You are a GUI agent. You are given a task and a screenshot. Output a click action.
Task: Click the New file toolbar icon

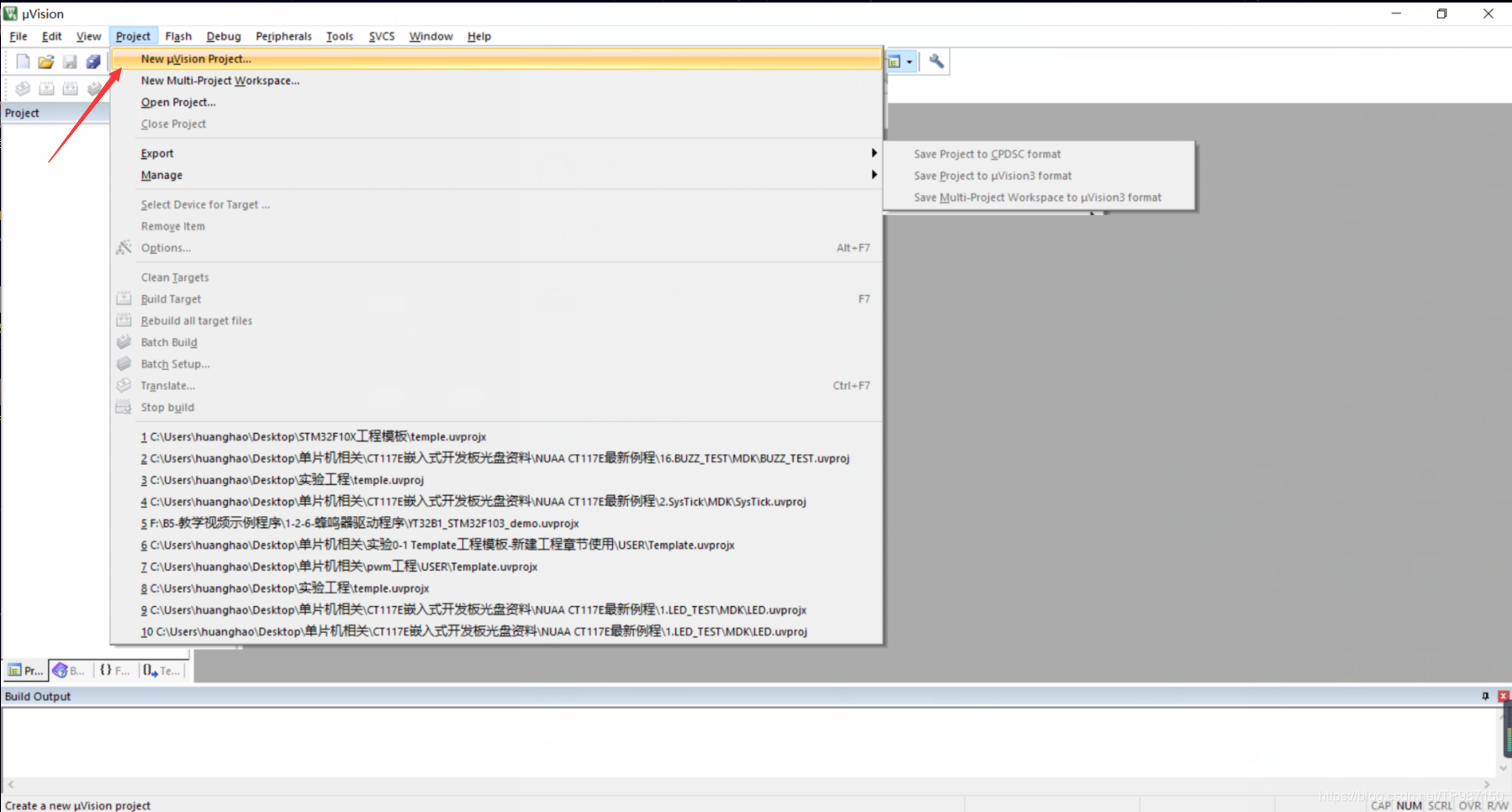tap(23, 61)
